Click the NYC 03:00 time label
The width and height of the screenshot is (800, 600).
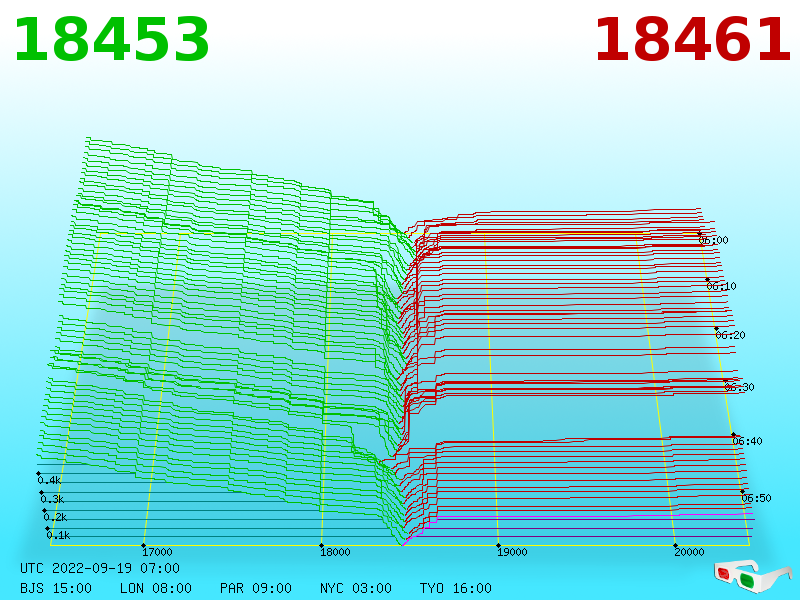click(356, 588)
